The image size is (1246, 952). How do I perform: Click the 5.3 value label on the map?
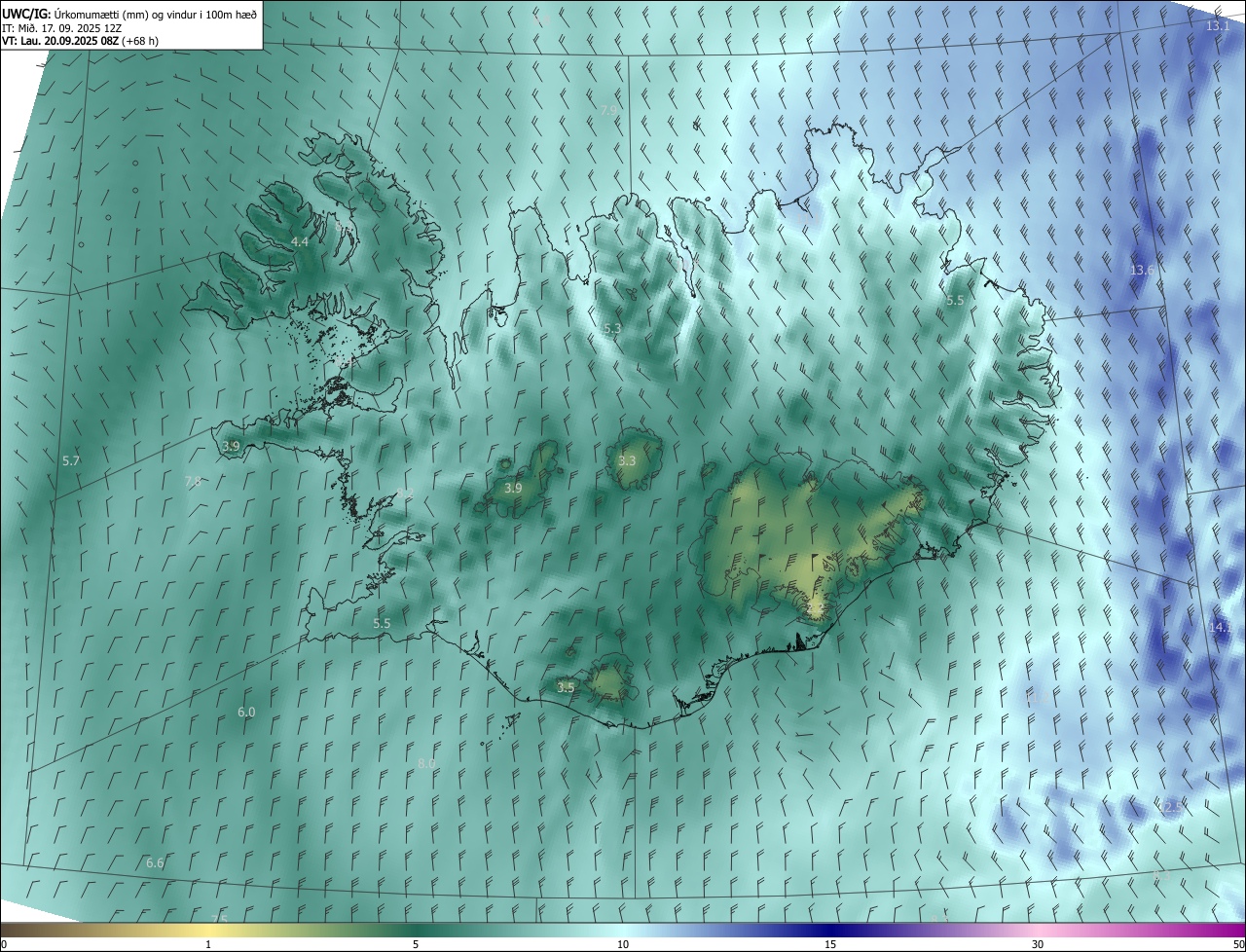click(x=612, y=329)
